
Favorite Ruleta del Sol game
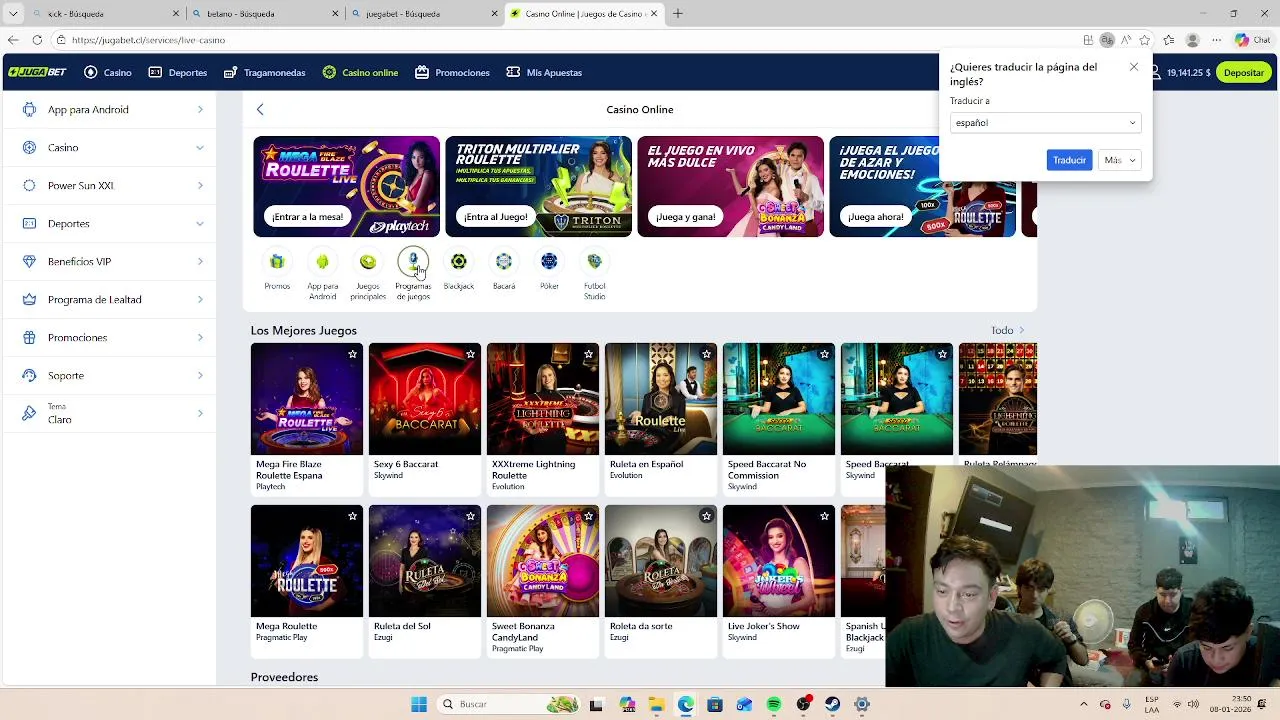(x=470, y=516)
